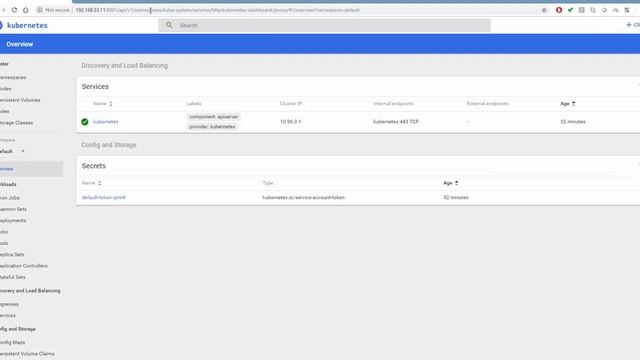Click cluster IP 10.96.0.1
This screenshot has height=360, width=640.
pyautogui.click(x=291, y=122)
